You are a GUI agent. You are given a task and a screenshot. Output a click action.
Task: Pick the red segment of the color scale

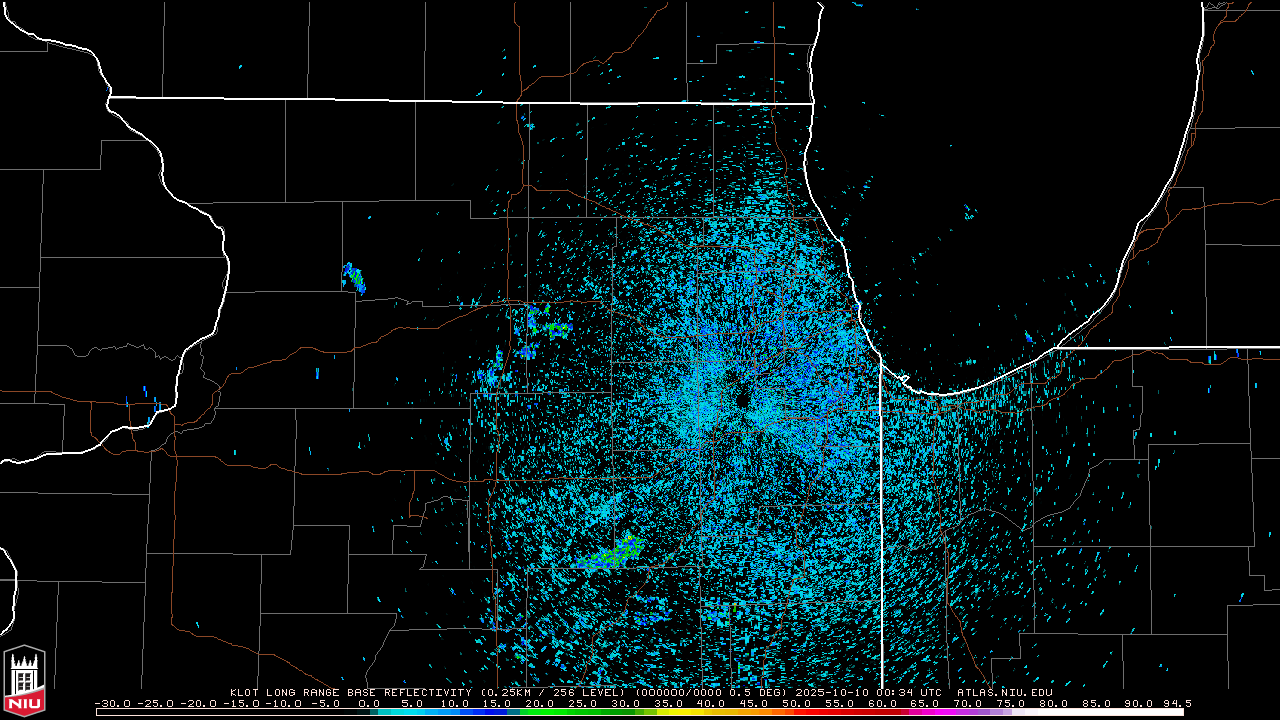tap(860, 712)
